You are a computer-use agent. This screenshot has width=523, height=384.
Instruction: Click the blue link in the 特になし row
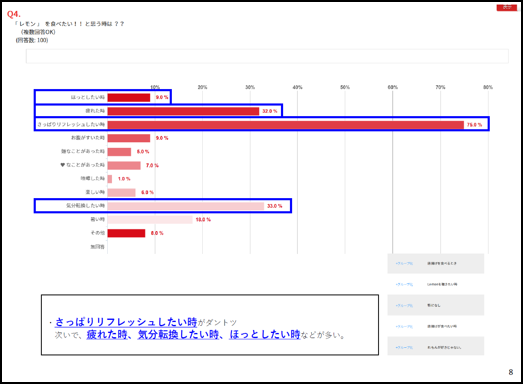404,306
